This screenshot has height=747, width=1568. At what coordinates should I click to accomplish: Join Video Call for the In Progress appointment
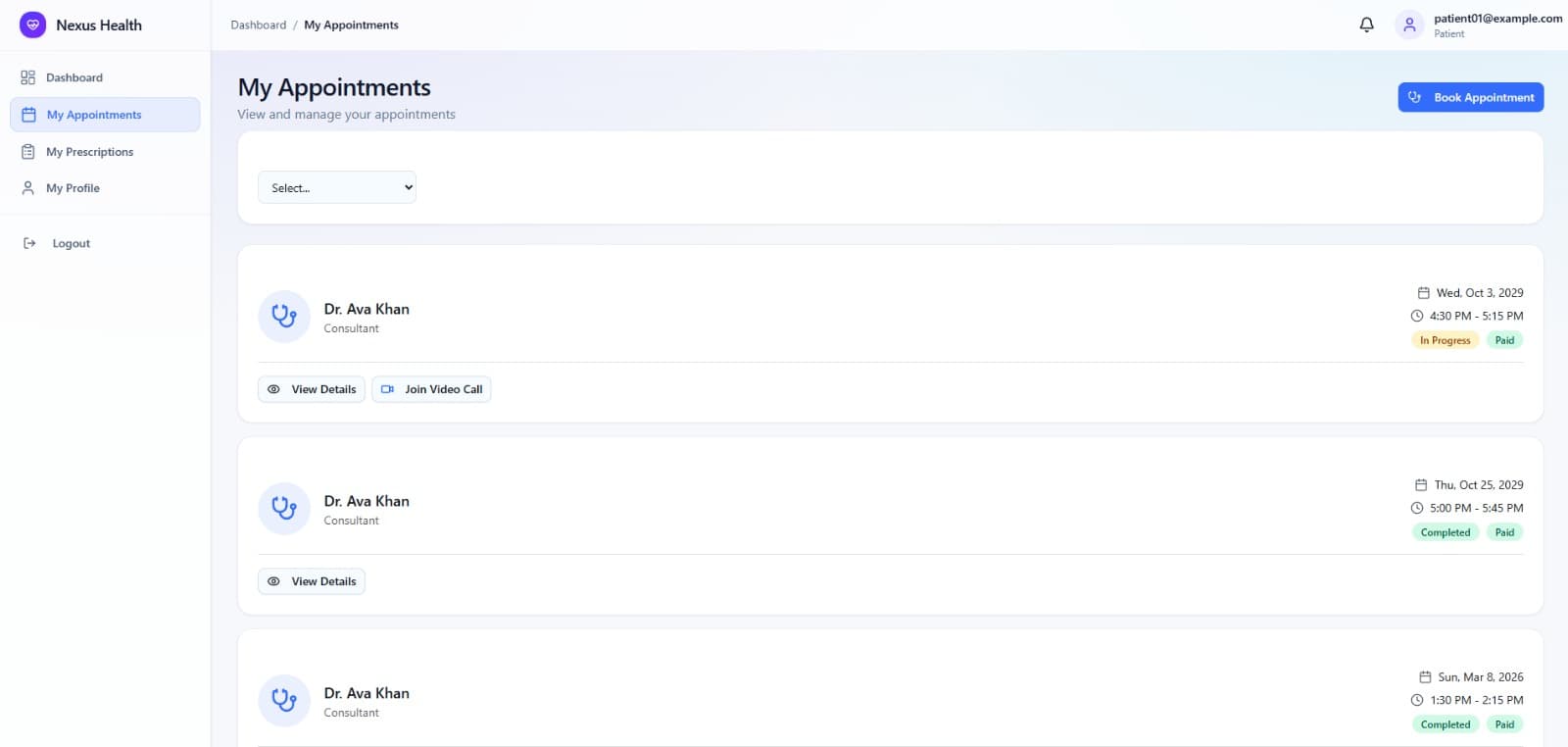pos(431,389)
